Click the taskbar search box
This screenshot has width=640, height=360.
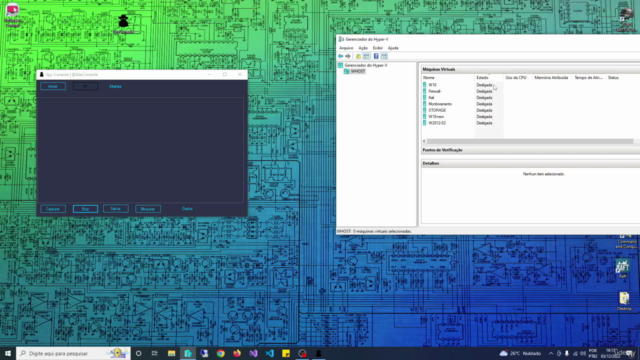[73, 353]
